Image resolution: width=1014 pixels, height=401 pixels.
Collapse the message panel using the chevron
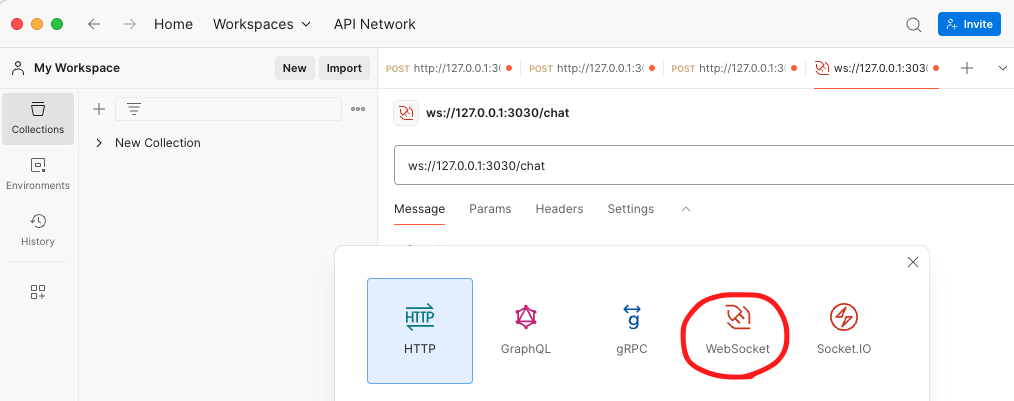click(686, 209)
